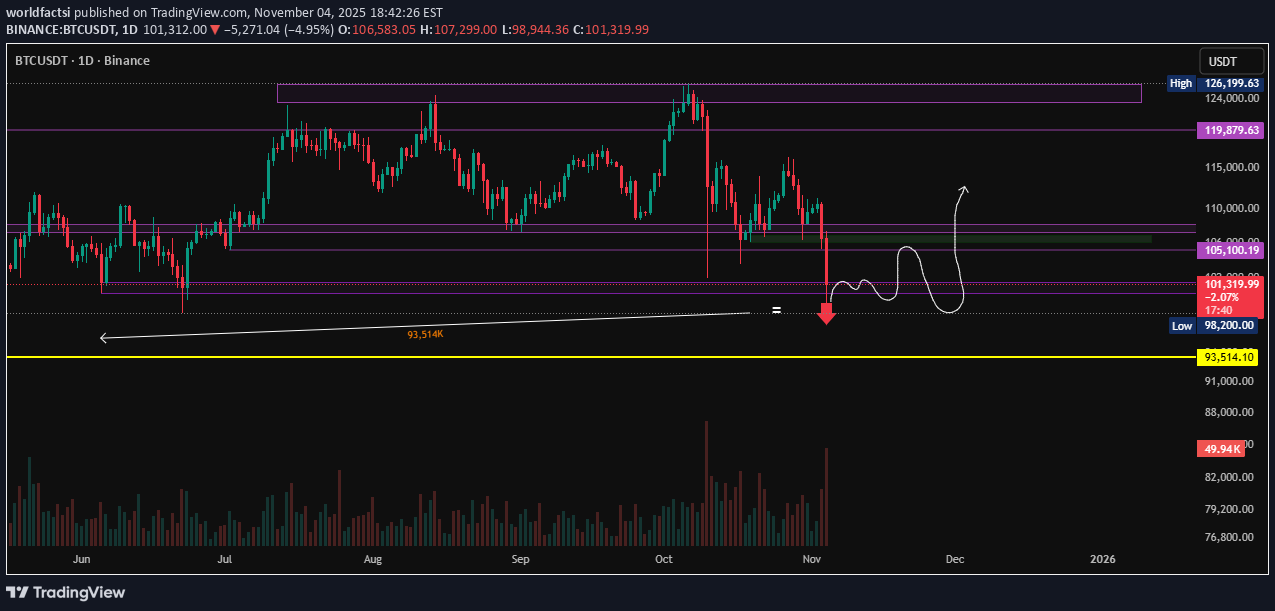Open the USDT currency selector
The height and width of the screenshot is (611, 1275).
click(1230, 61)
